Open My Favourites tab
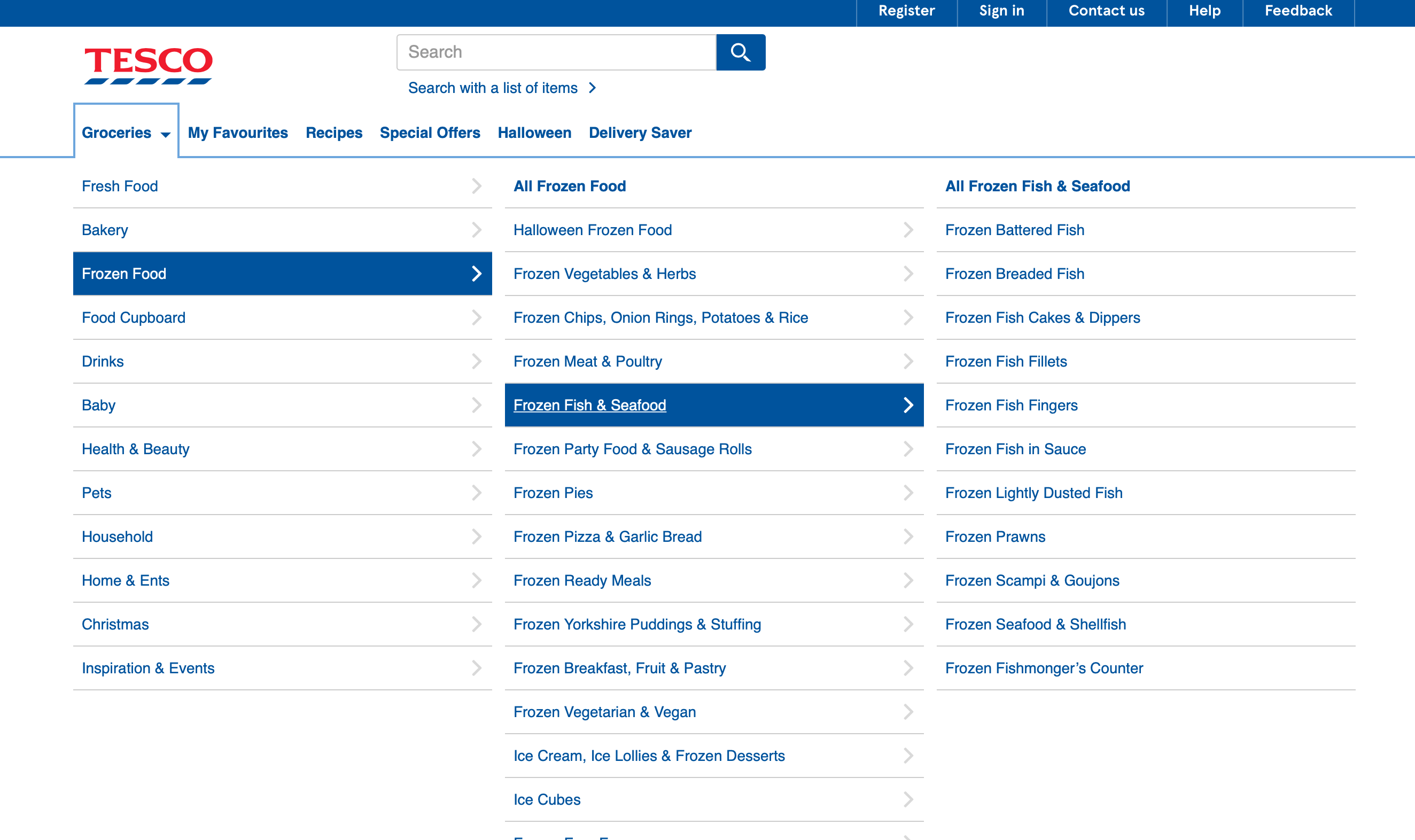The image size is (1415, 840). tap(238, 133)
